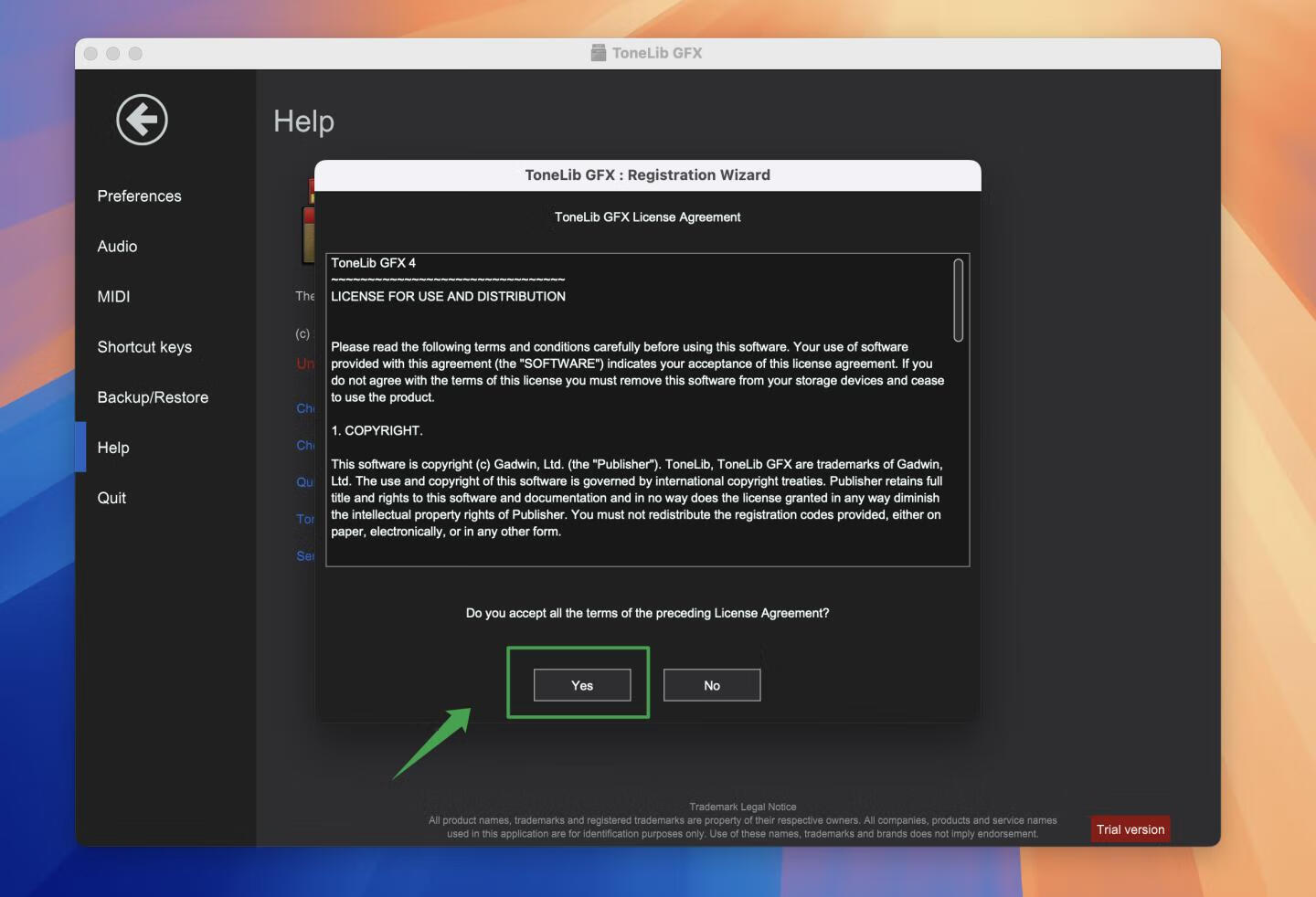Click the 'Trademark Legal Notice' text
Viewport: 1316px width, 897px height.
coord(743,807)
